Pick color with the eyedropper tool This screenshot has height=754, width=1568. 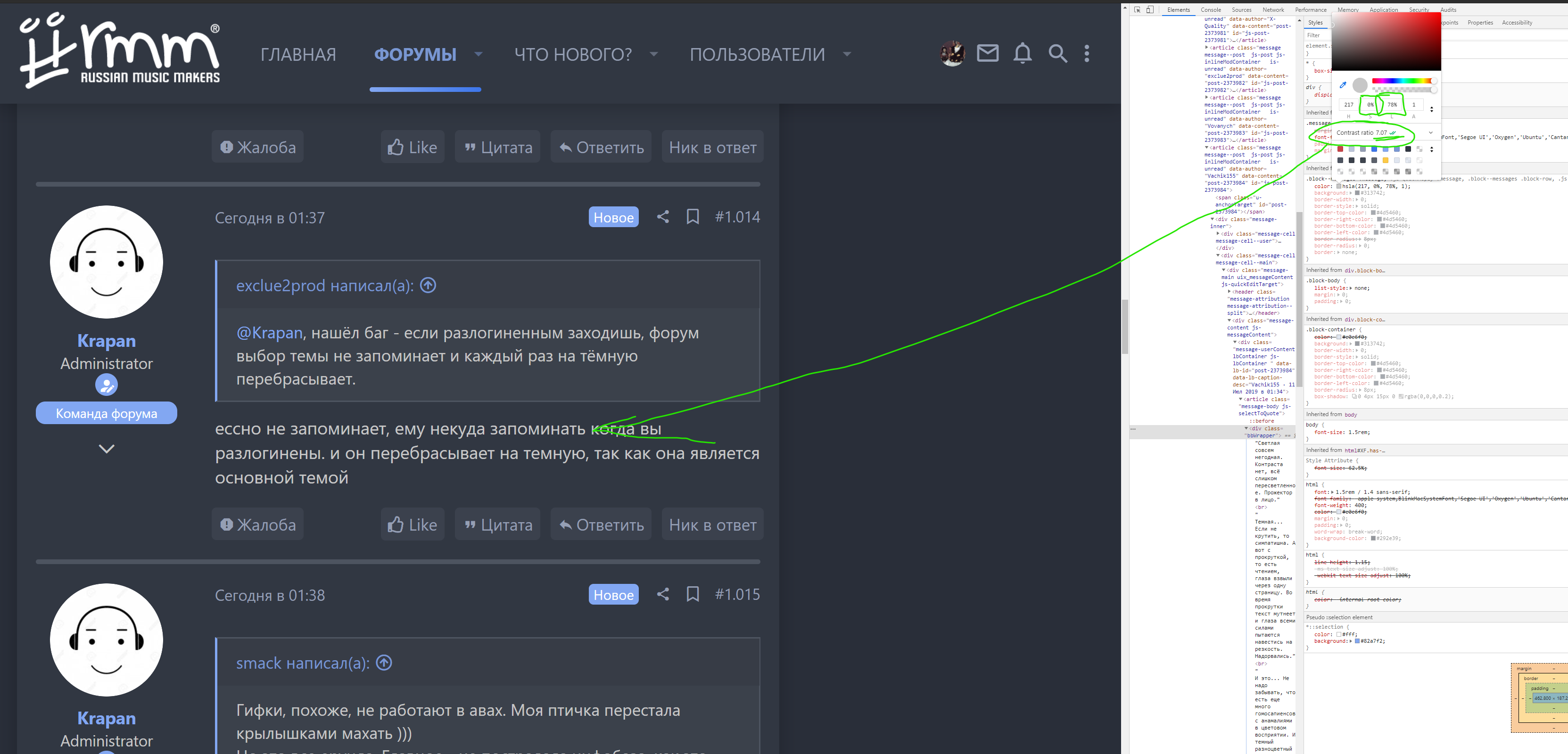[x=1343, y=85]
